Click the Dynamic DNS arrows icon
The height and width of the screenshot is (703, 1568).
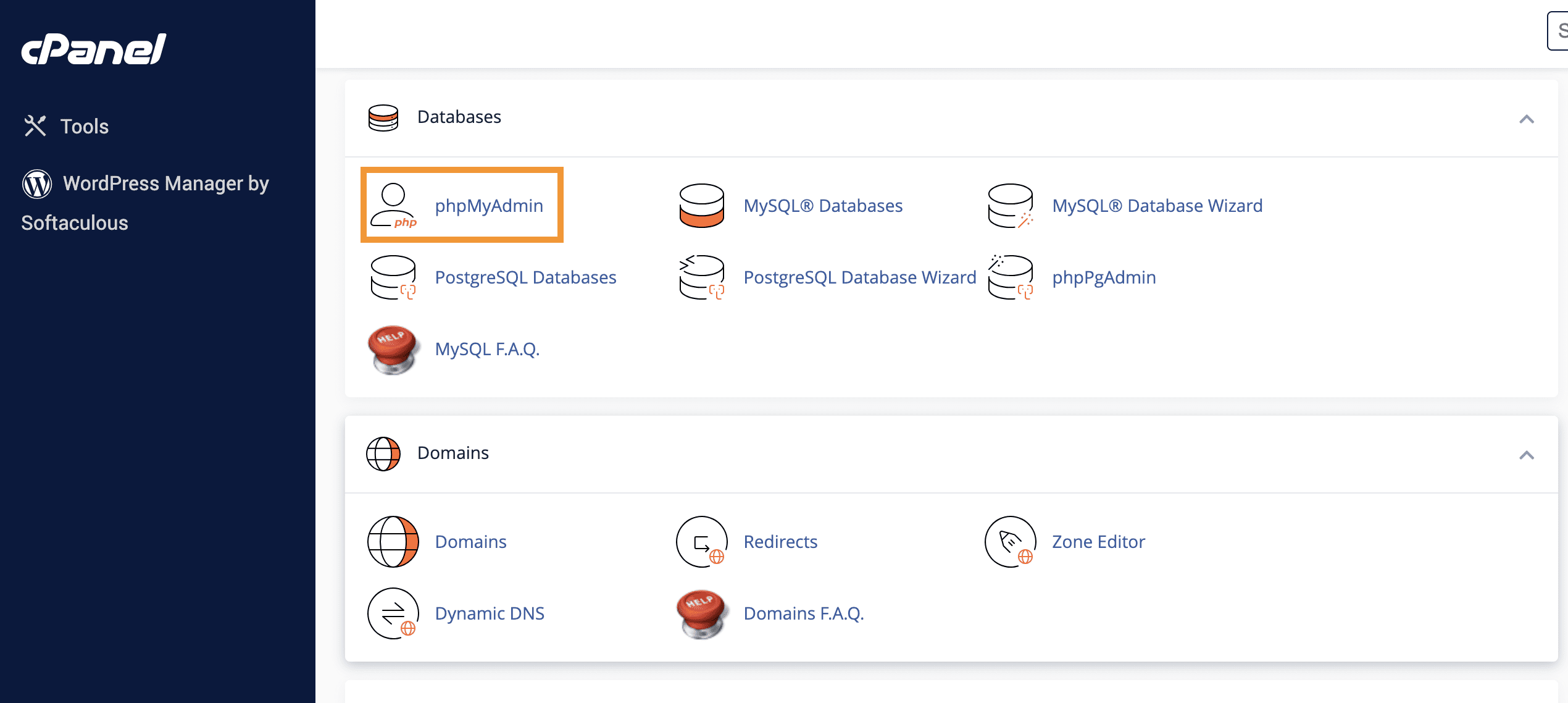tap(393, 613)
